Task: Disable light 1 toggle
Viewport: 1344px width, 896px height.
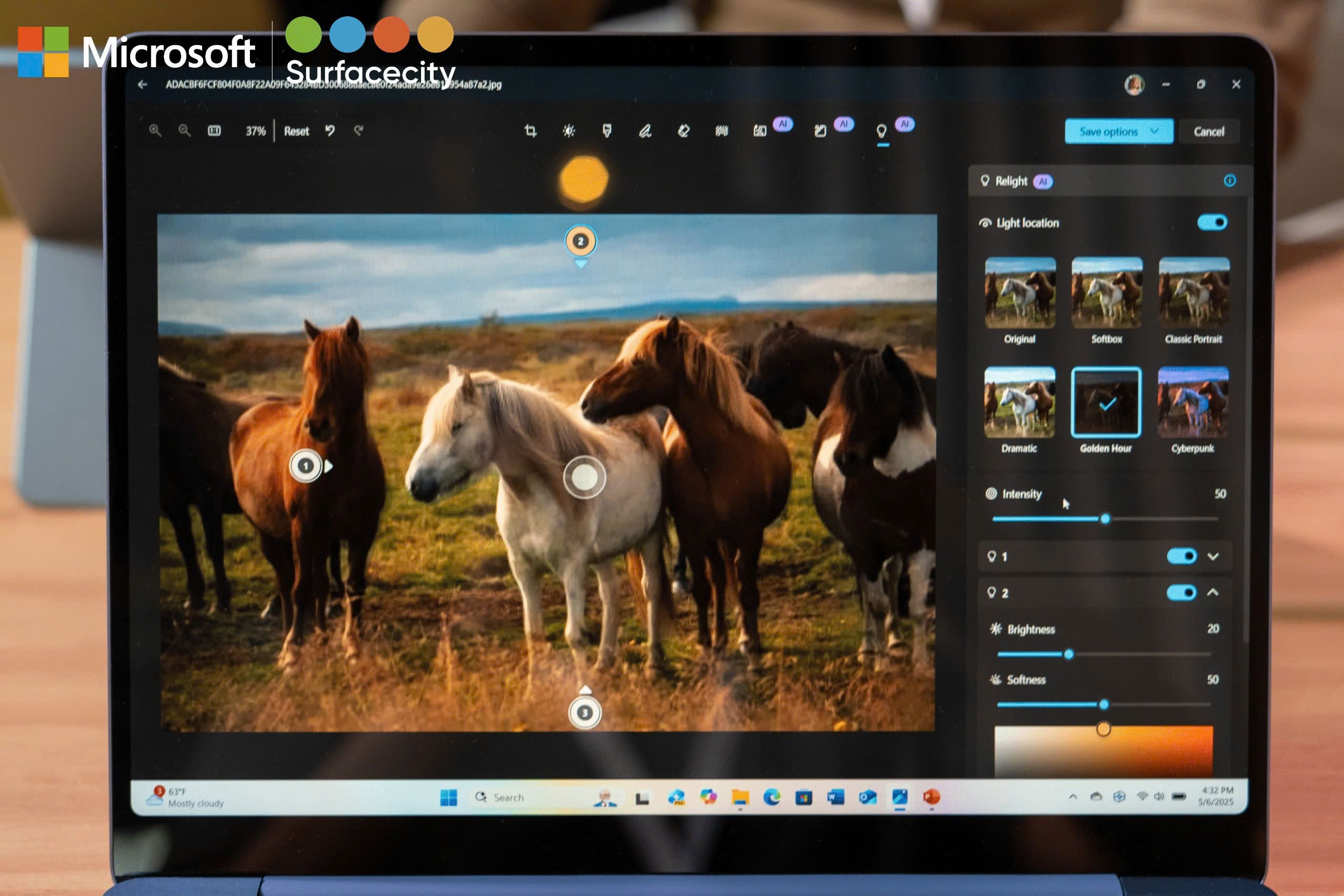Action: 1182,556
